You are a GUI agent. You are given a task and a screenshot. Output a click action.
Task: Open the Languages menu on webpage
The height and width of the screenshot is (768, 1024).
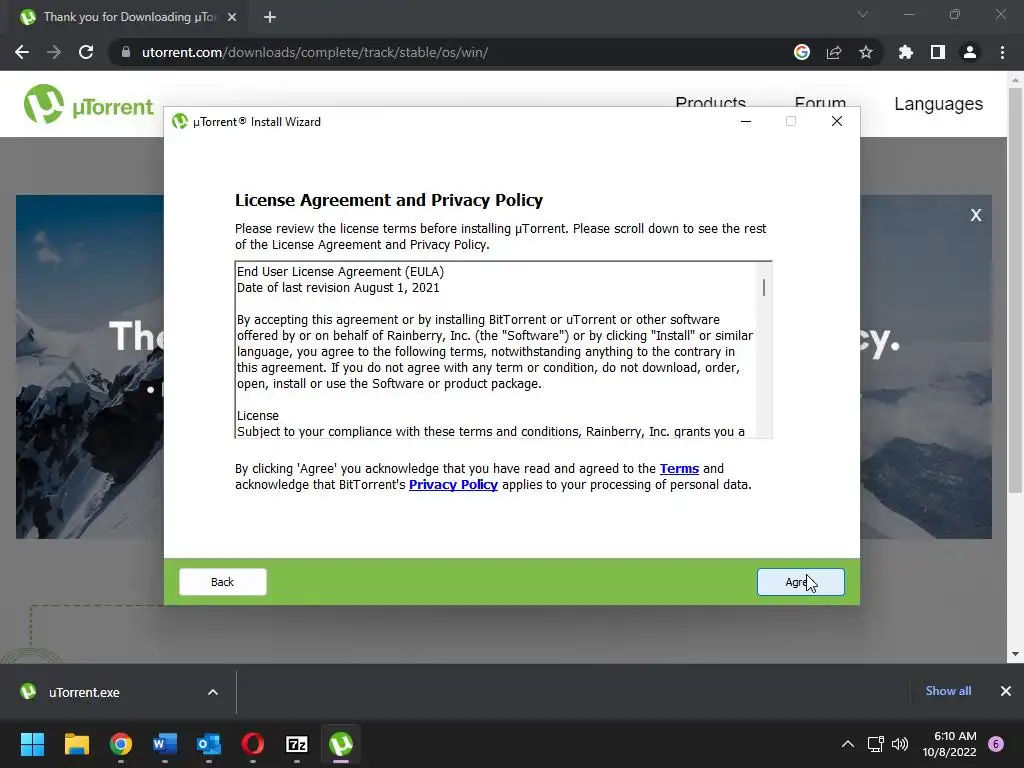(938, 104)
